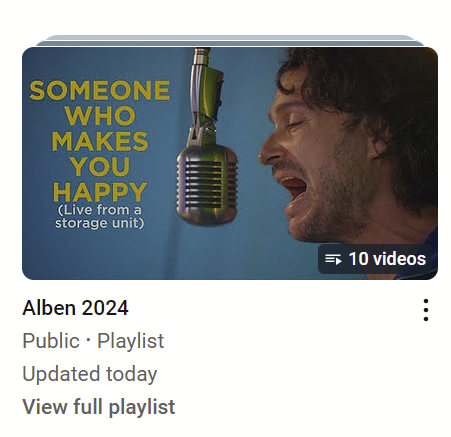This screenshot has height=437, width=451.
Task: Click the yellow 'MAKES' word in thumbnail
Action: pyautogui.click(x=100, y=141)
